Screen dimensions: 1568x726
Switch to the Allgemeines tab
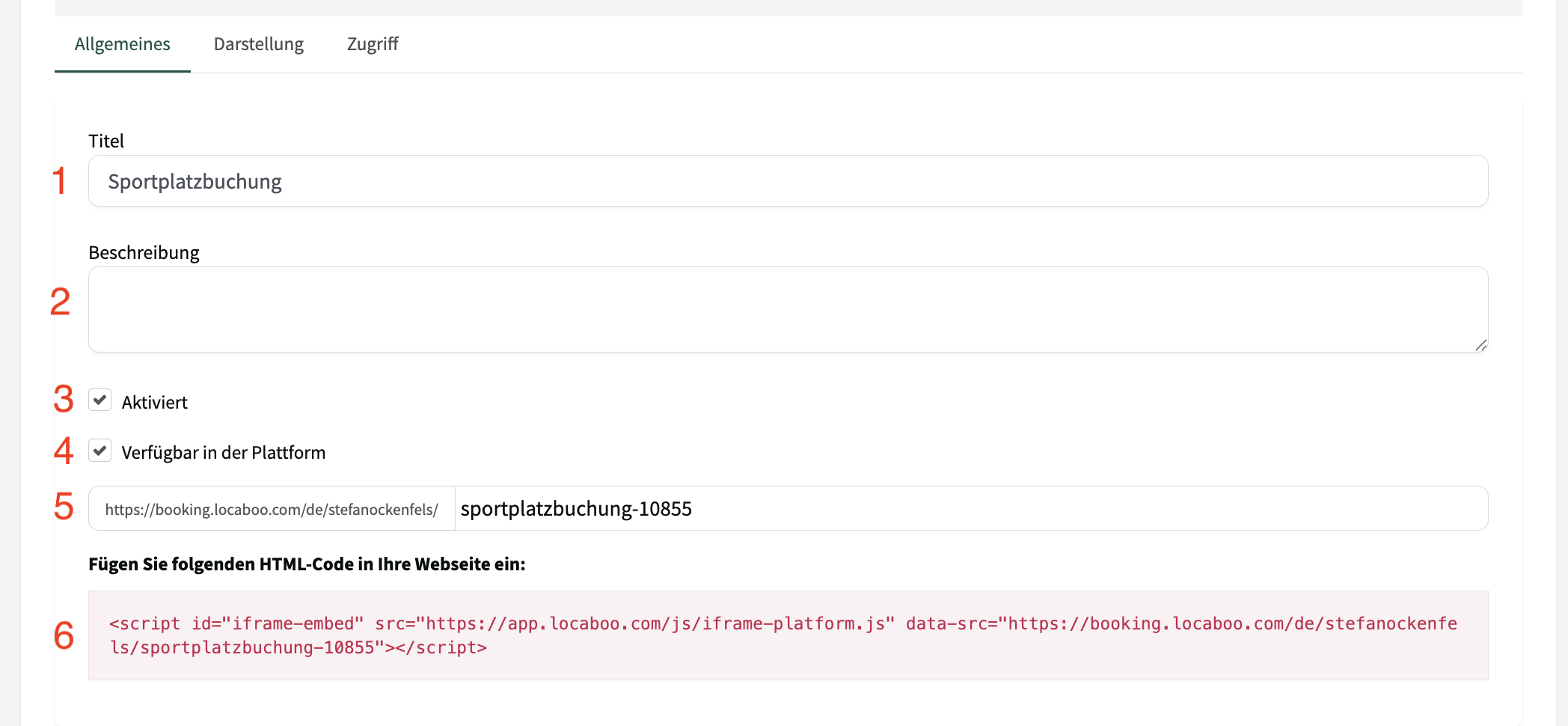(122, 44)
